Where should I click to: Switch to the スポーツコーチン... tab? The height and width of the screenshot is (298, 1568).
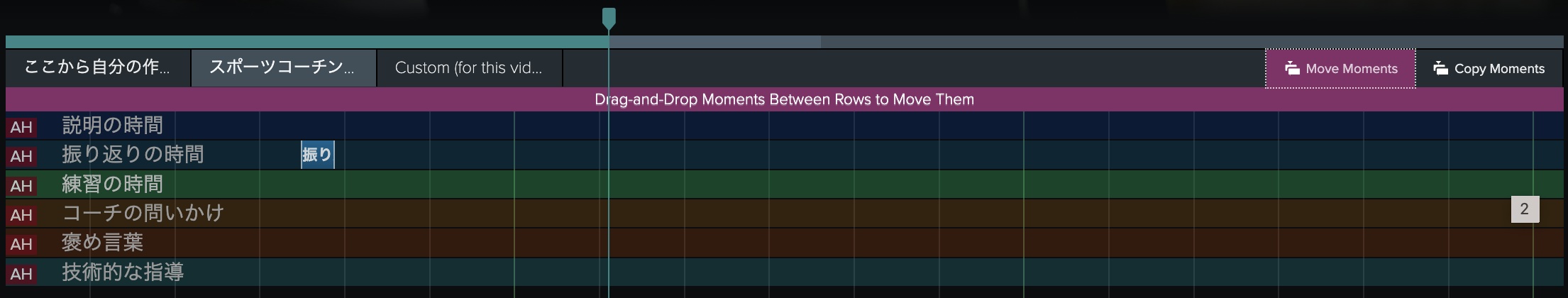pyautogui.click(x=282, y=68)
